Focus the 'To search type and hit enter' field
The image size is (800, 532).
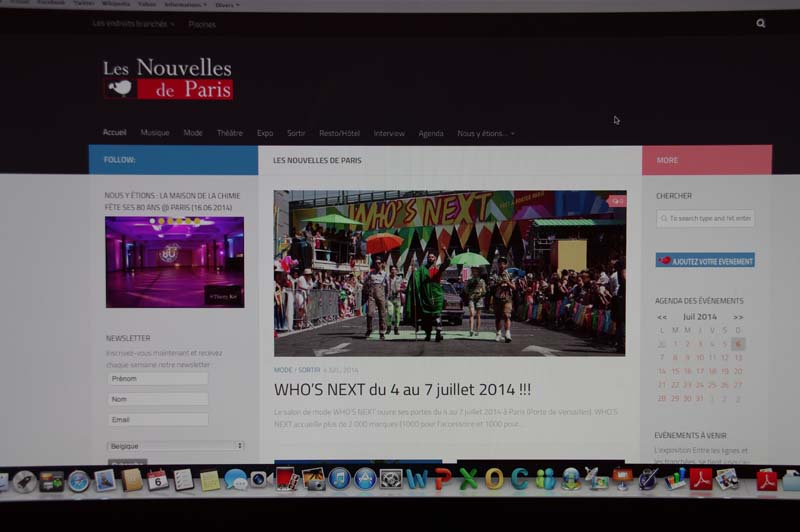coord(705,218)
